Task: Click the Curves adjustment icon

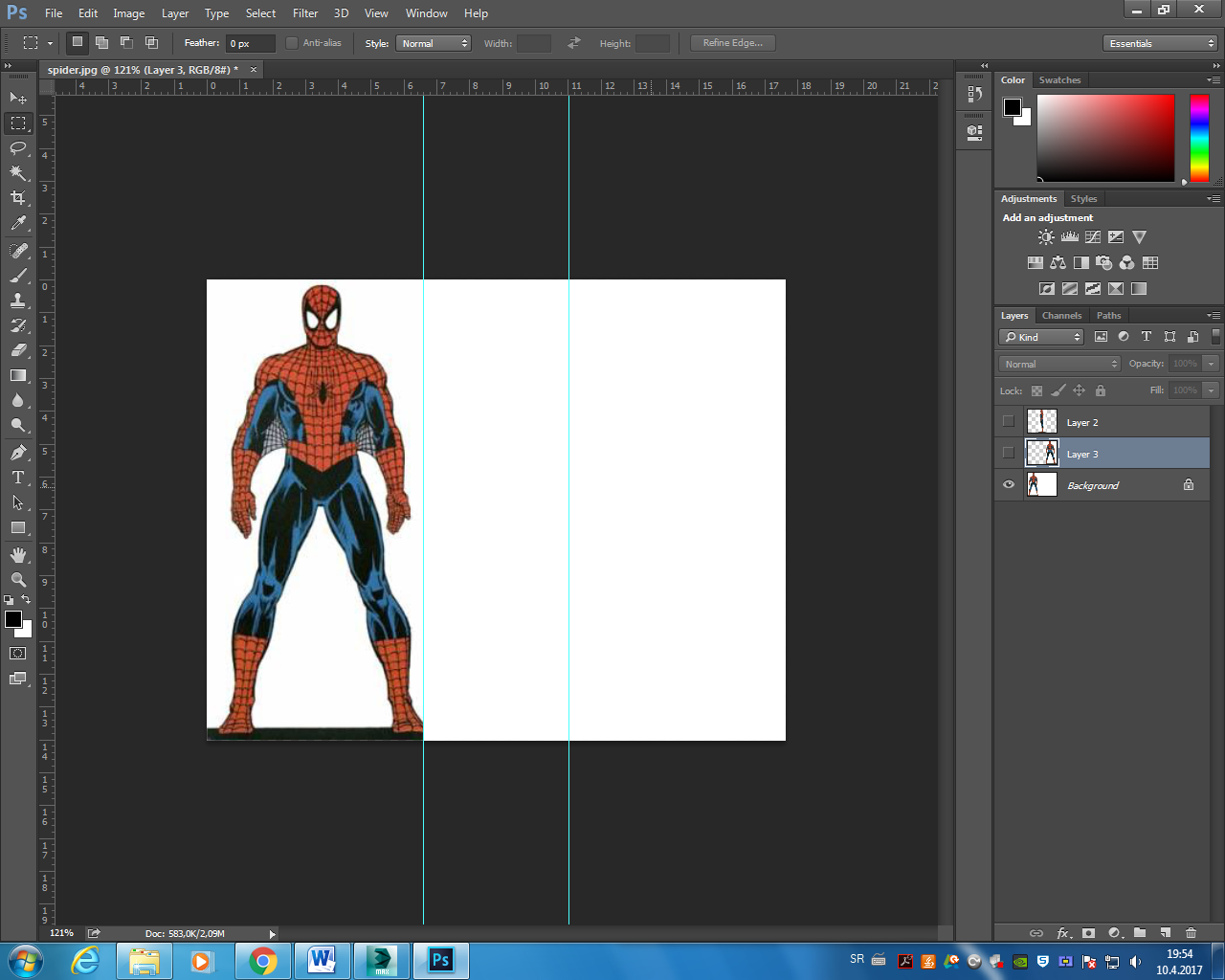Action: [x=1093, y=237]
